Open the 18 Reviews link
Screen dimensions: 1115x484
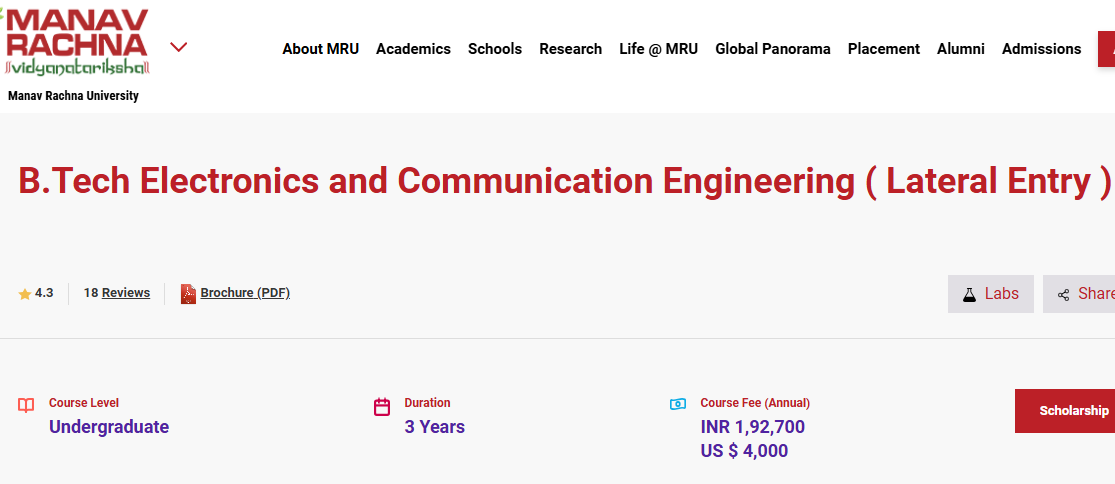coord(117,293)
